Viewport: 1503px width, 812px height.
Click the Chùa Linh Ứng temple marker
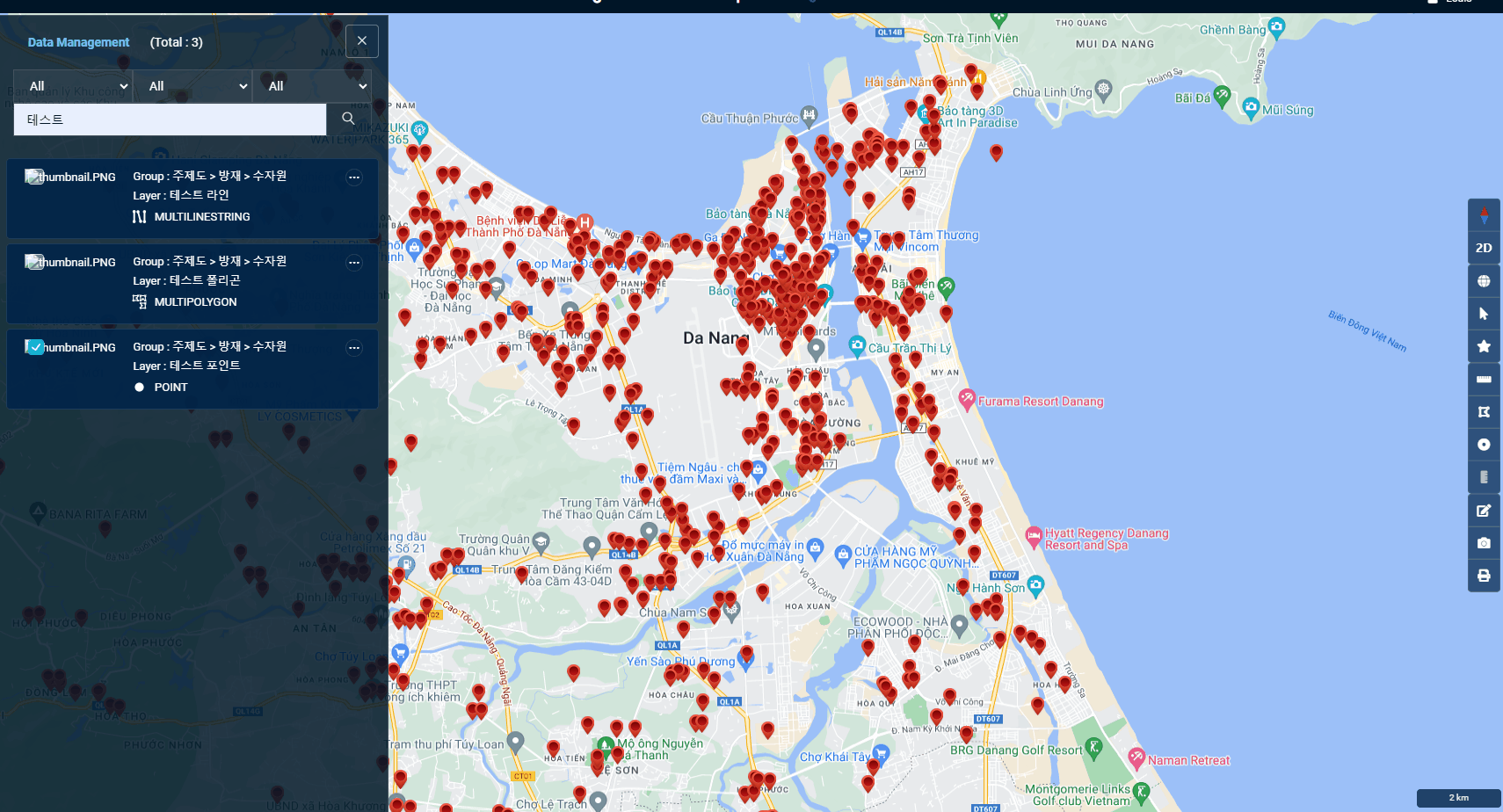point(1104,90)
